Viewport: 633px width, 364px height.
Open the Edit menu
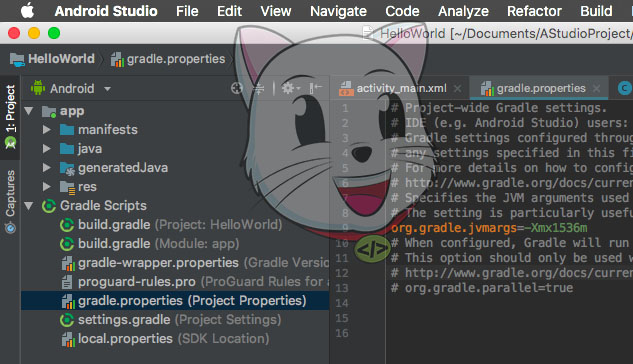(229, 11)
